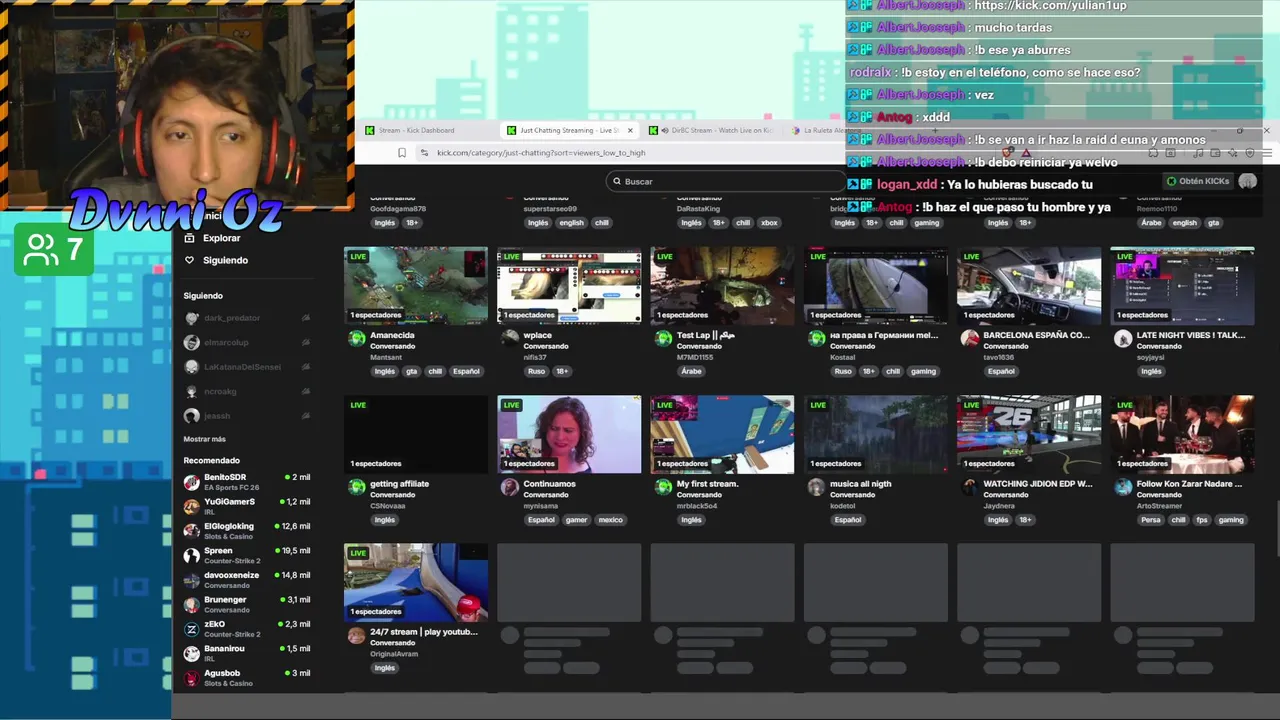Open the user profile avatar beside Obtén KICKs
Image resolution: width=1280 pixels, height=720 pixels.
[1247, 181]
